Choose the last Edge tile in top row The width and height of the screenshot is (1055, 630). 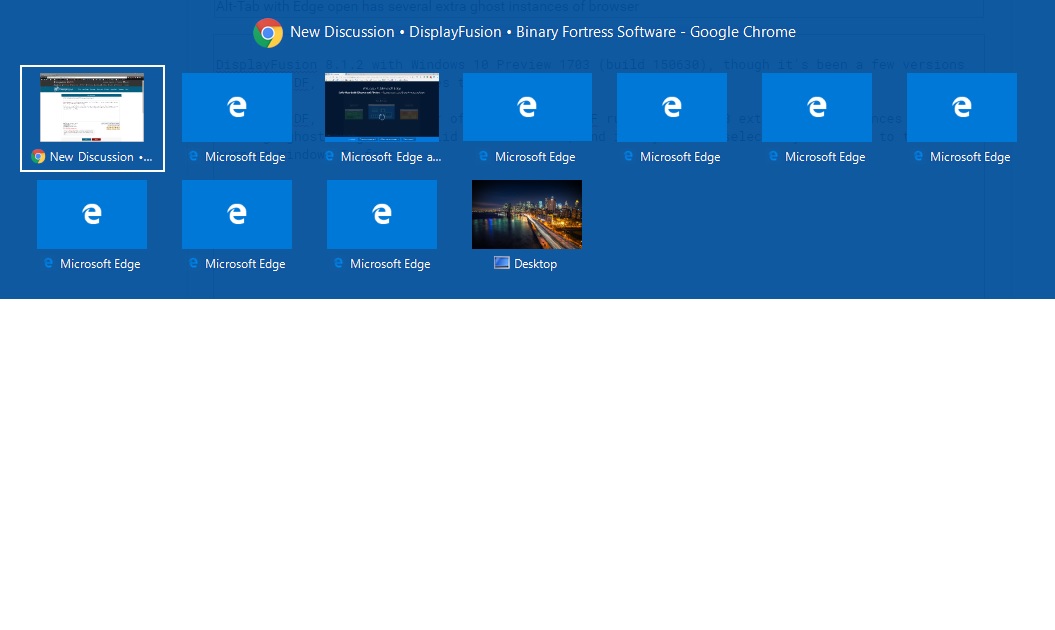962,107
